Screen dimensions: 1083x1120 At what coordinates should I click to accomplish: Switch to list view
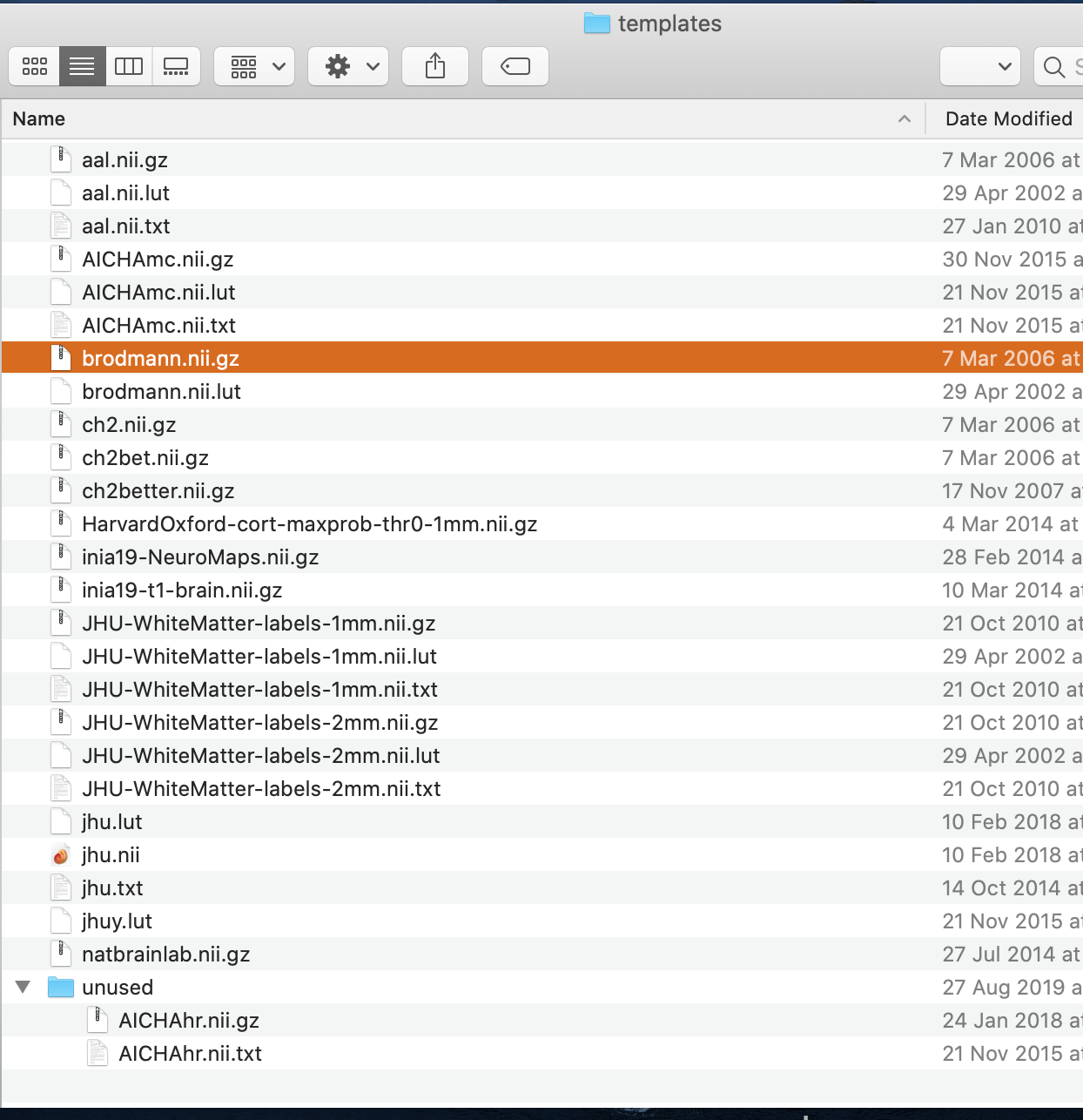pos(82,66)
